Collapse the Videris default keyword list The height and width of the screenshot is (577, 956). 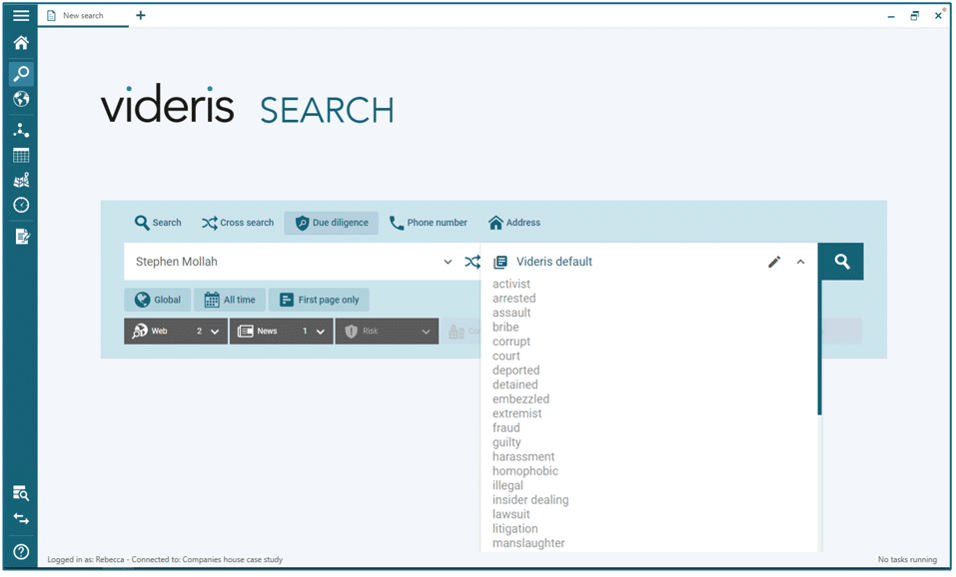[801, 262]
